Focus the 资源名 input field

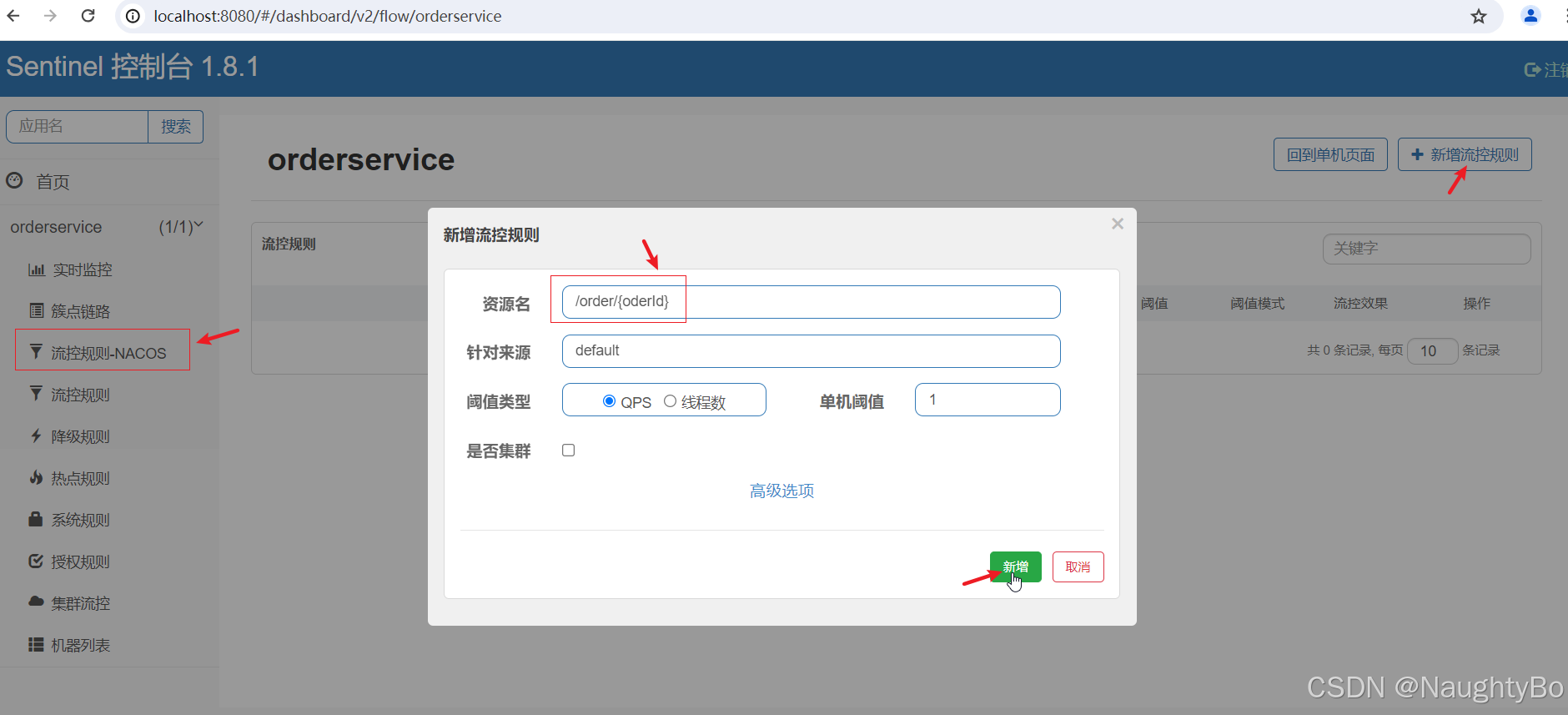click(x=811, y=302)
